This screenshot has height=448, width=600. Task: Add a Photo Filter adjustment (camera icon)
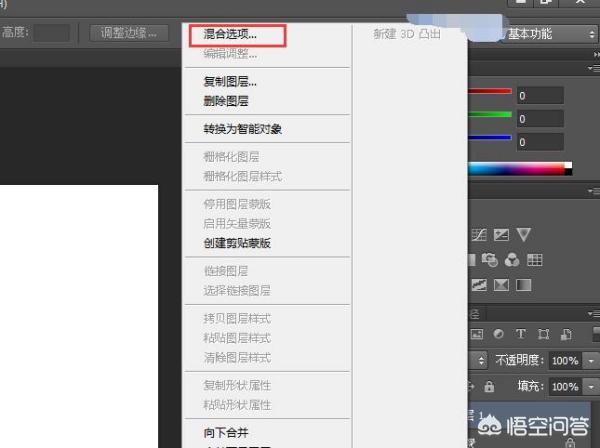pos(489,260)
